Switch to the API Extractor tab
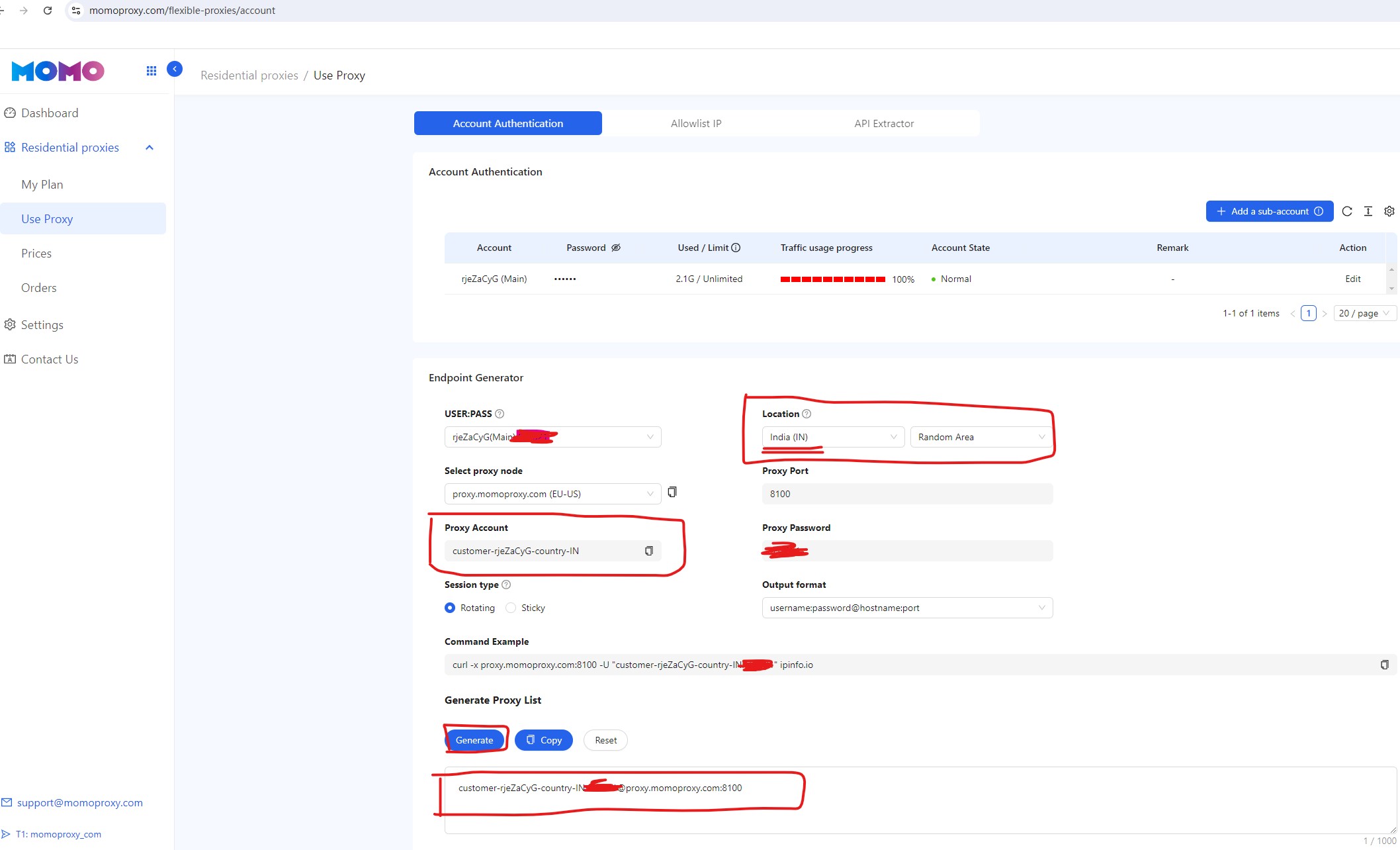The width and height of the screenshot is (1400, 850). click(x=884, y=123)
